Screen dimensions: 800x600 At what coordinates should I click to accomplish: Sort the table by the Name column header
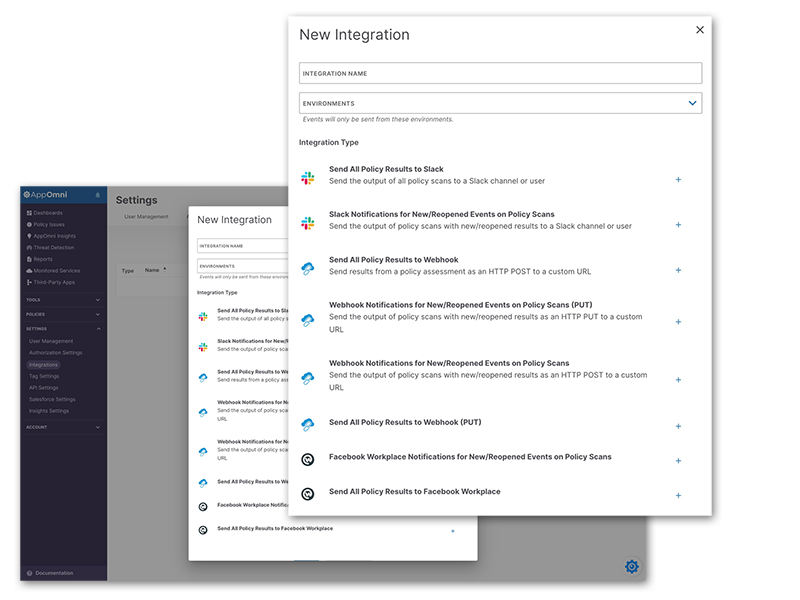tap(153, 270)
